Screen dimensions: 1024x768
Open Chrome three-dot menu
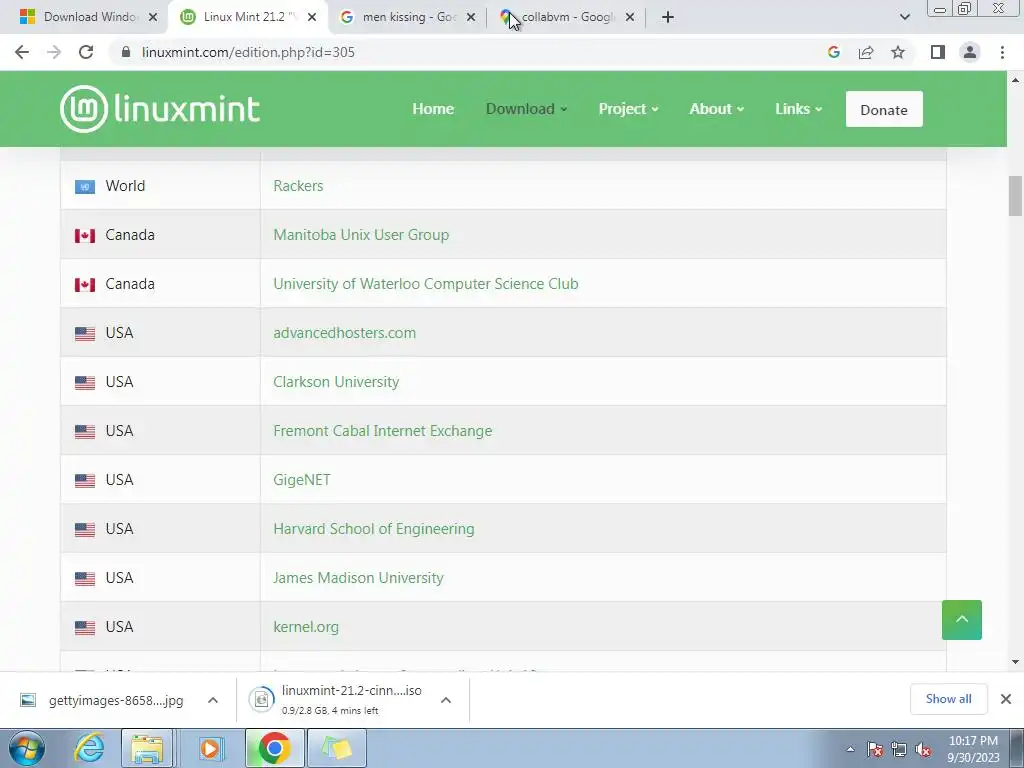[x=1002, y=52]
